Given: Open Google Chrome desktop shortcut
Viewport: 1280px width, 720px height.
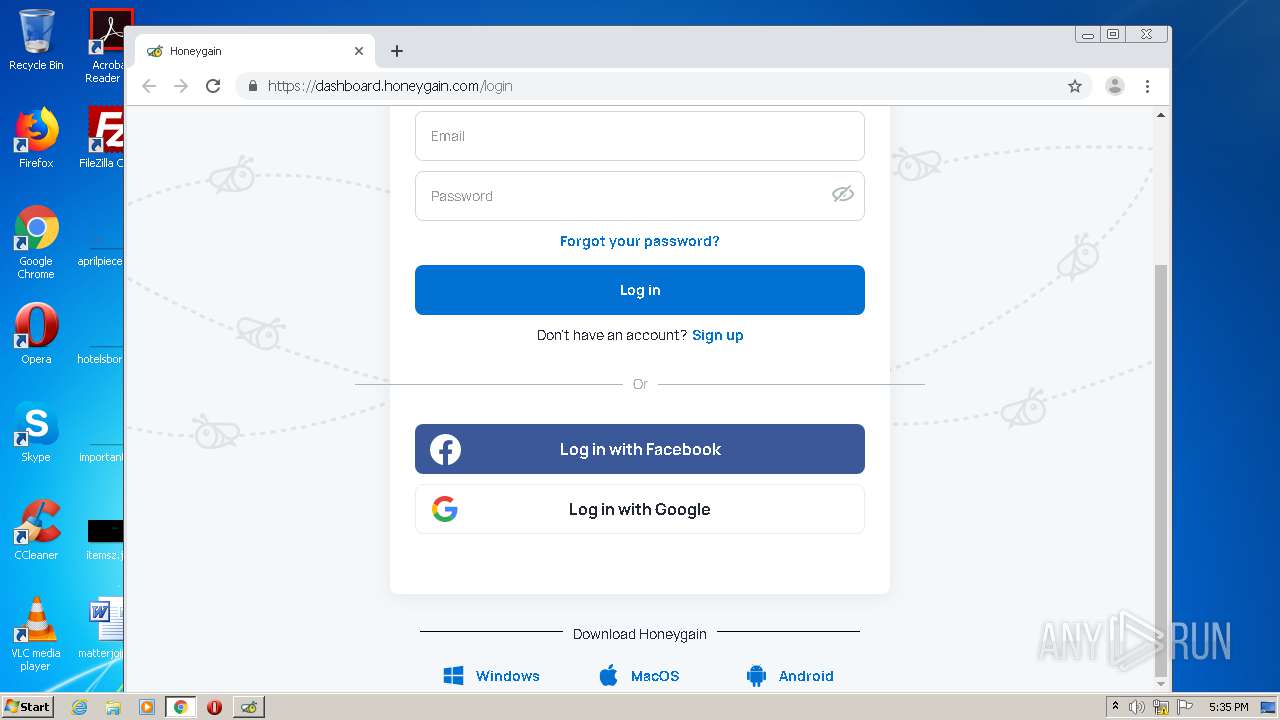Looking at the screenshot, I should point(36,242).
